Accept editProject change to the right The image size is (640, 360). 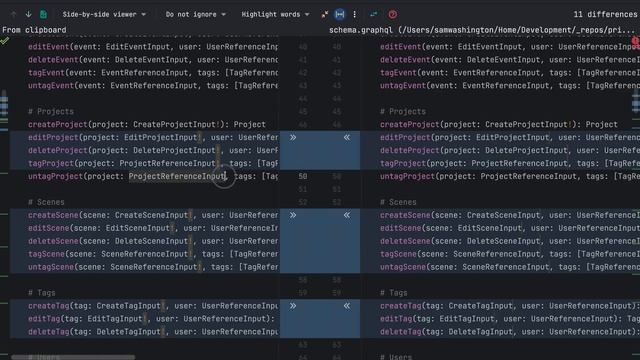(293, 138)
